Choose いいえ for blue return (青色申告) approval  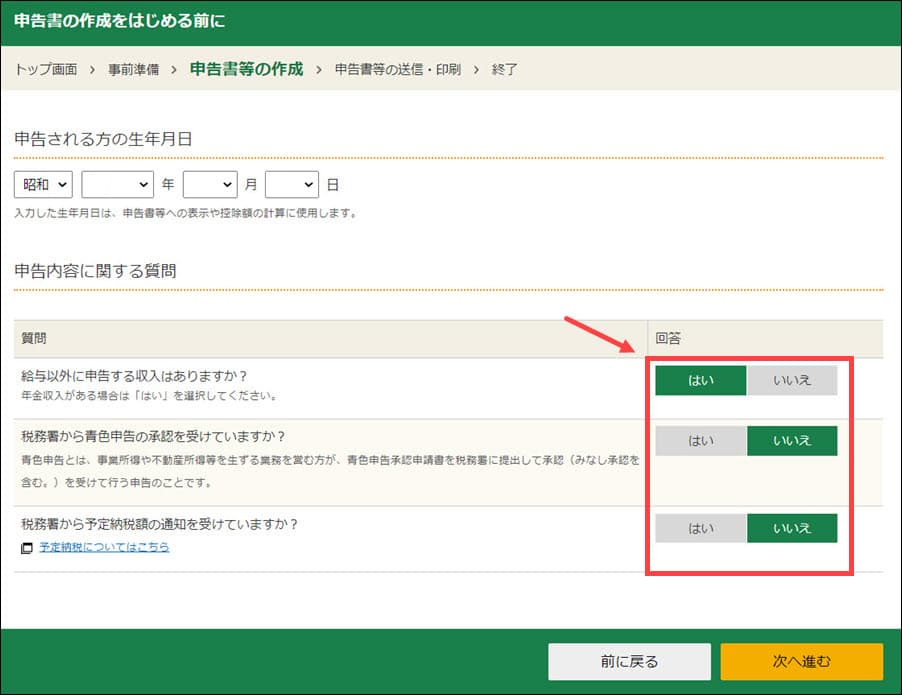[792, 441]
